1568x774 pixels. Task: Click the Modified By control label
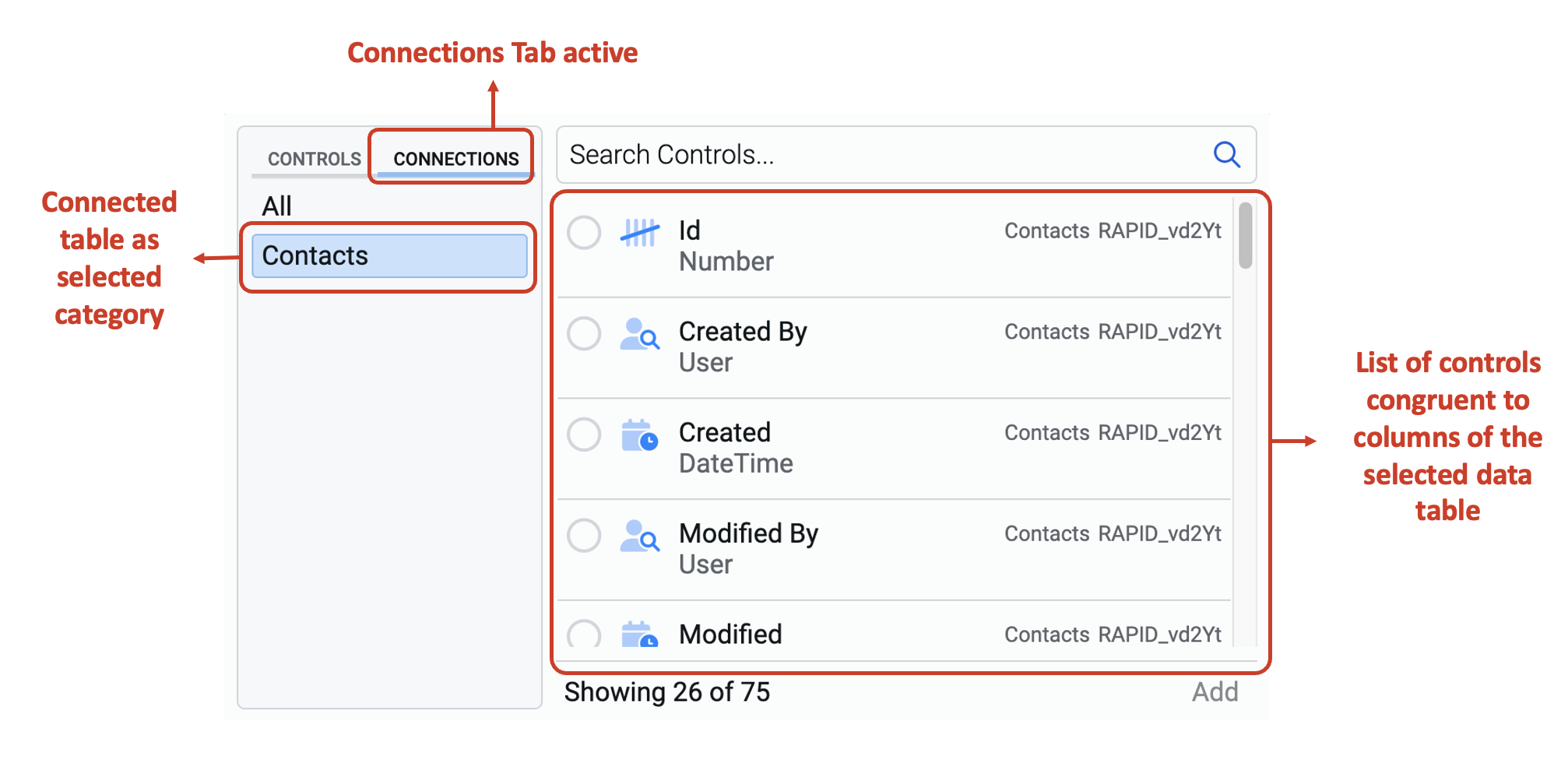(x=748, y=533)
